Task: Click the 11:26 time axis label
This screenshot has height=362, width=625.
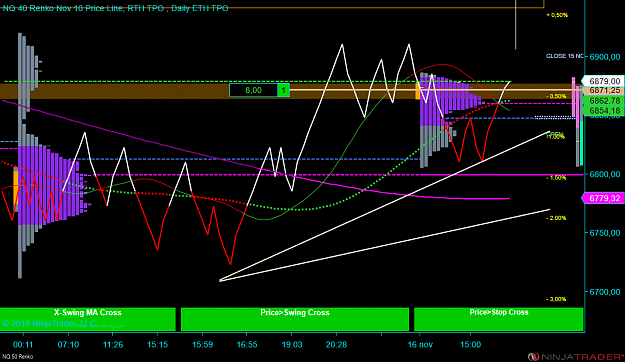Action: [113, 344]
